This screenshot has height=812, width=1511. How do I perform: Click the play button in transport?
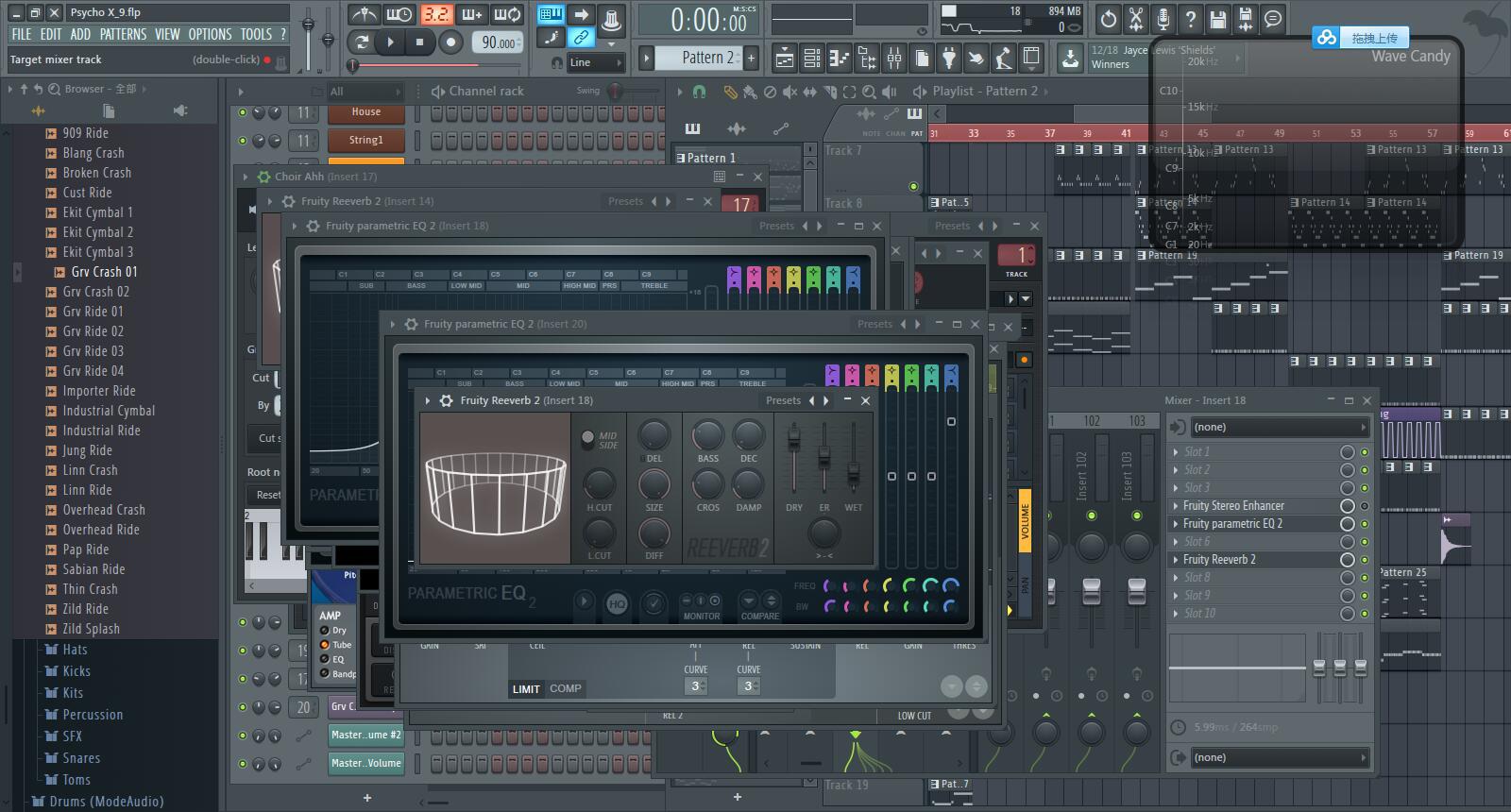(x=390, y=42)
